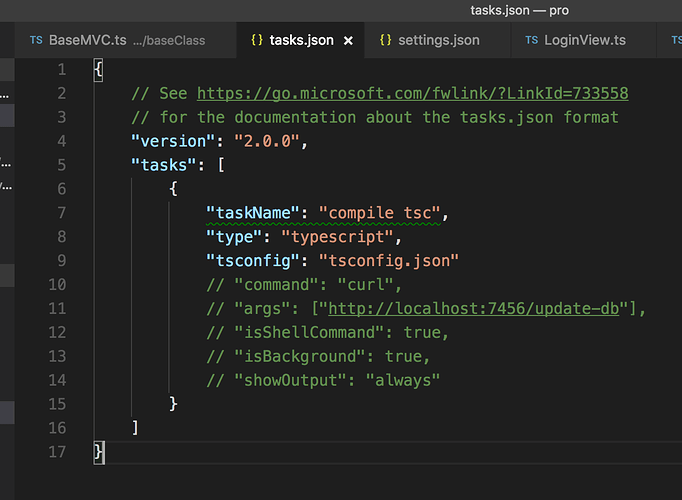Click line number 12 in the gutter
This screenshot has height=500, width=682.
point(57,332)
